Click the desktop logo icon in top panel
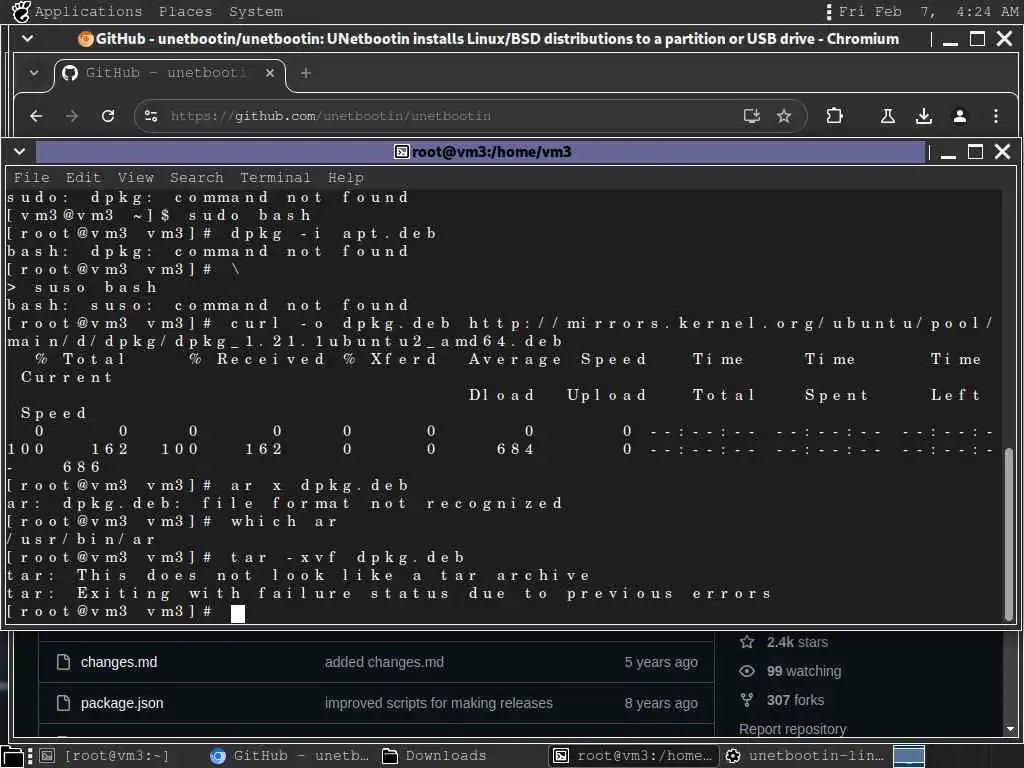 click(x=21, y=12)
